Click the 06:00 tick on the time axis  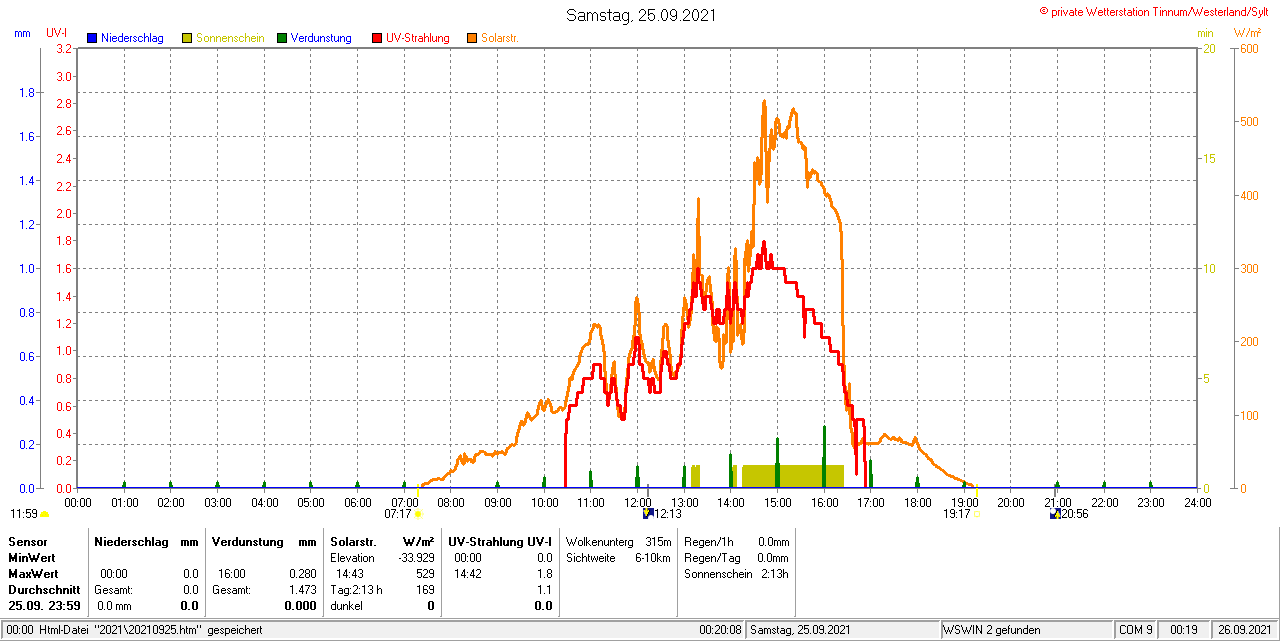[x=357, y=502]
